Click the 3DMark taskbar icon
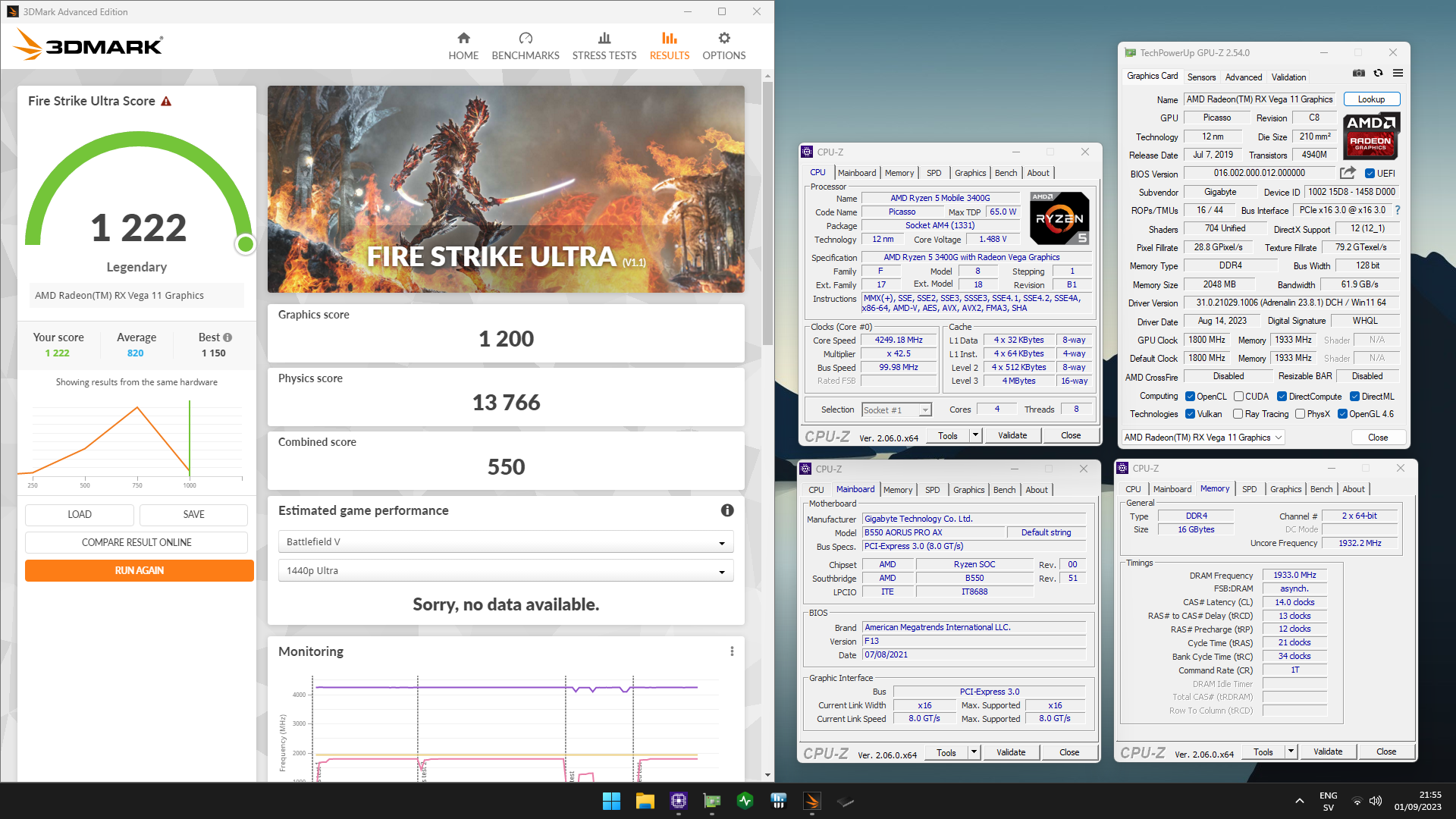Image resolution: width=1456 pixels, height=819 pixels. [x=812, y=801]
